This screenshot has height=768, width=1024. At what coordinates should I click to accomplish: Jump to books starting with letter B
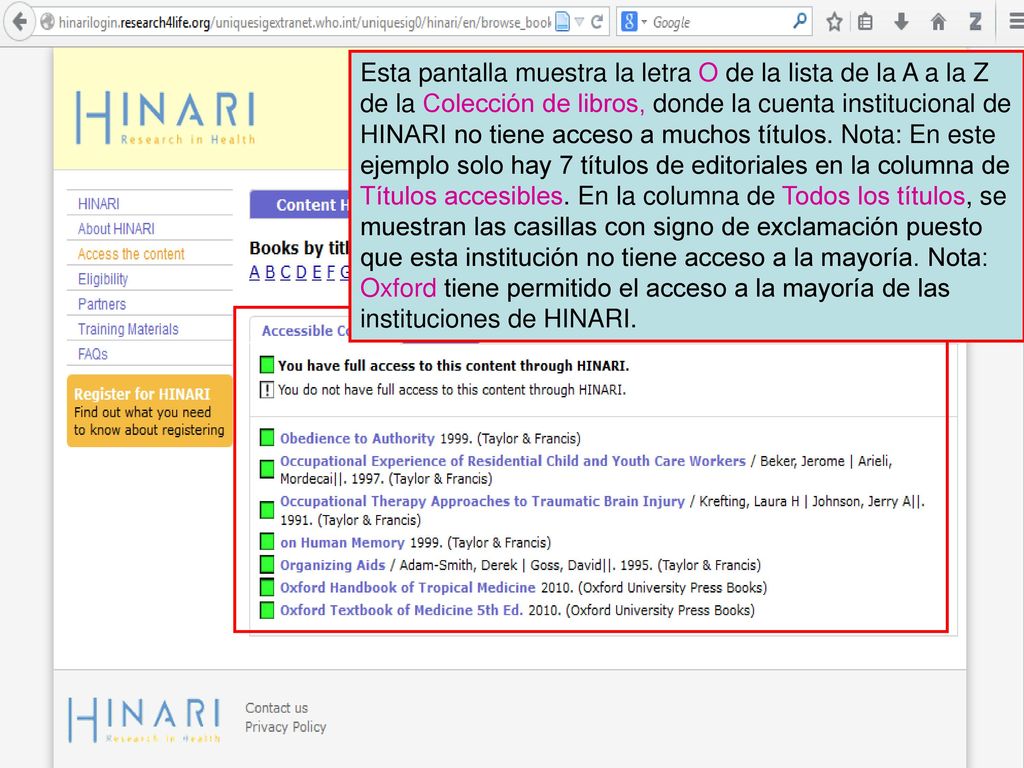(x=270, y=272)
